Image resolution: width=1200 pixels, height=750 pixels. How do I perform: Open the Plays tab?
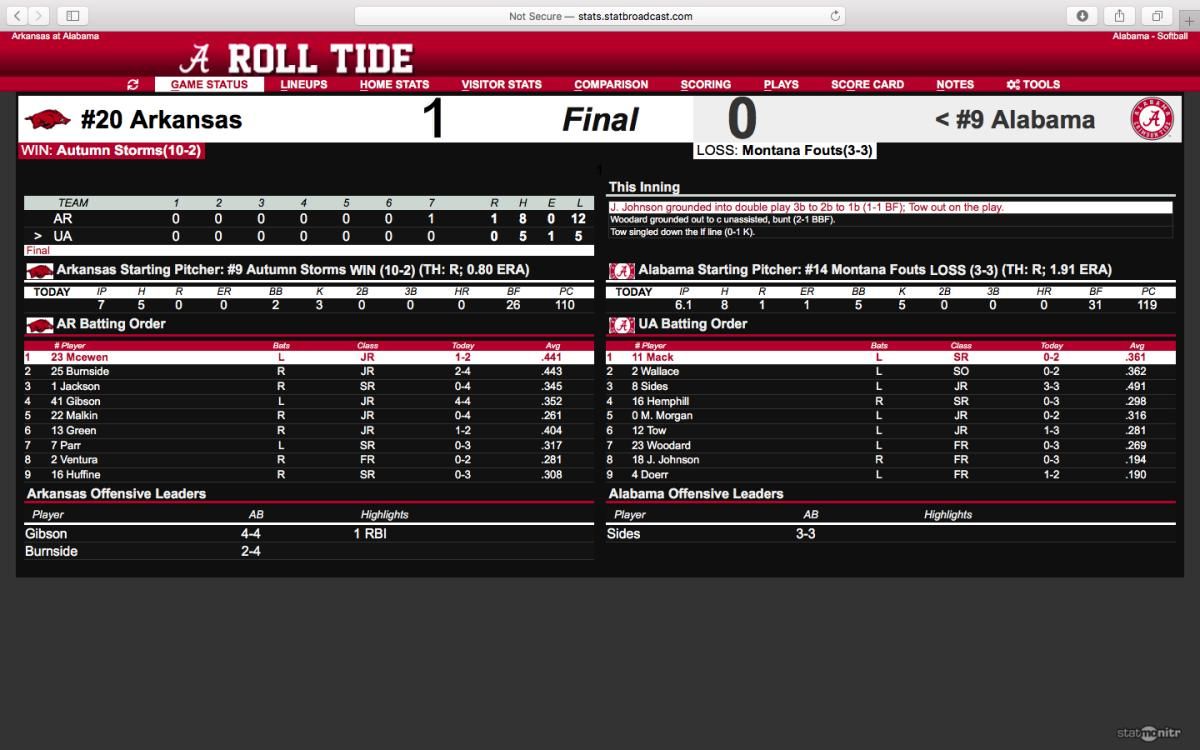tap(781, 85)
